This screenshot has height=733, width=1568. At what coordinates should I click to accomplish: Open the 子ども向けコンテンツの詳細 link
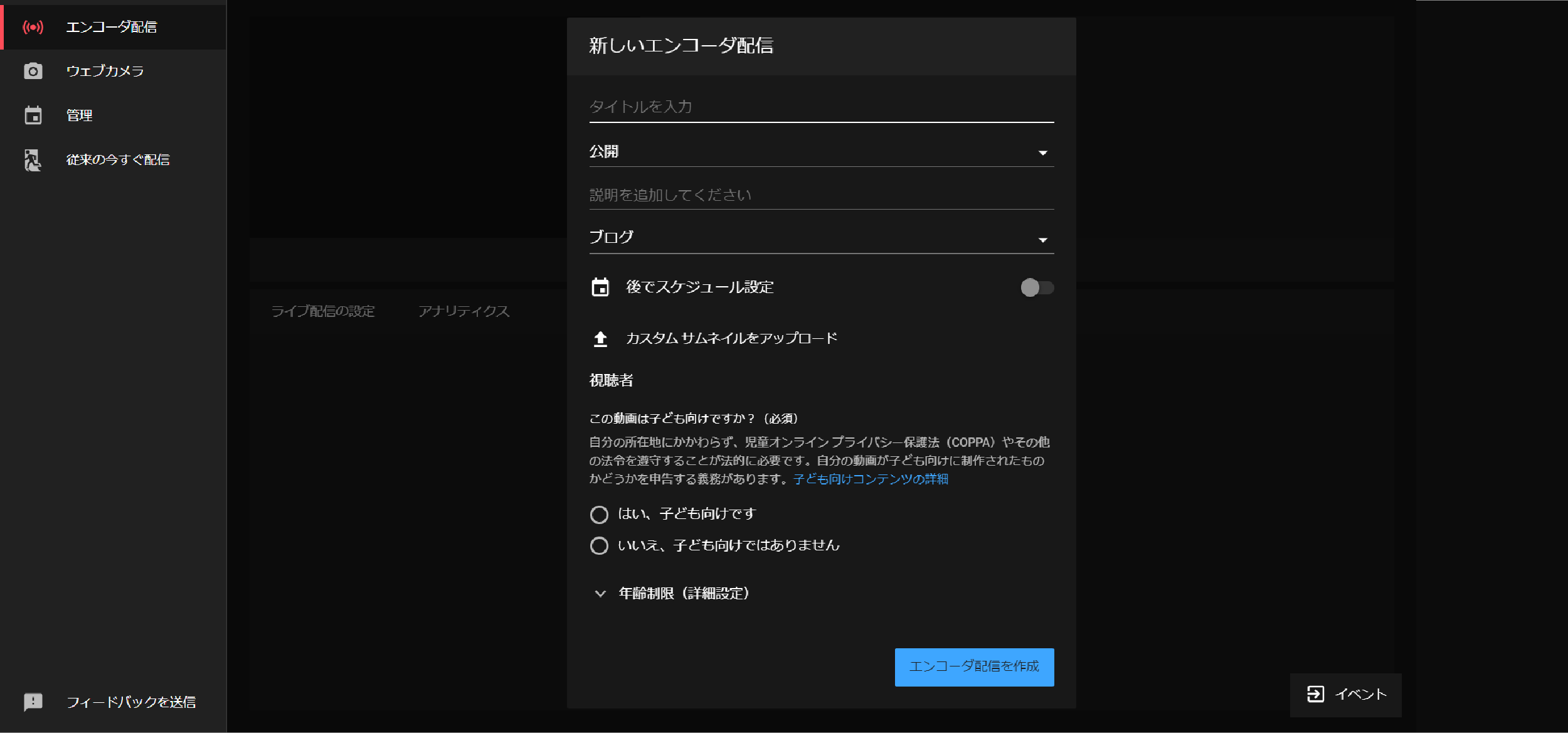[871, 479]
